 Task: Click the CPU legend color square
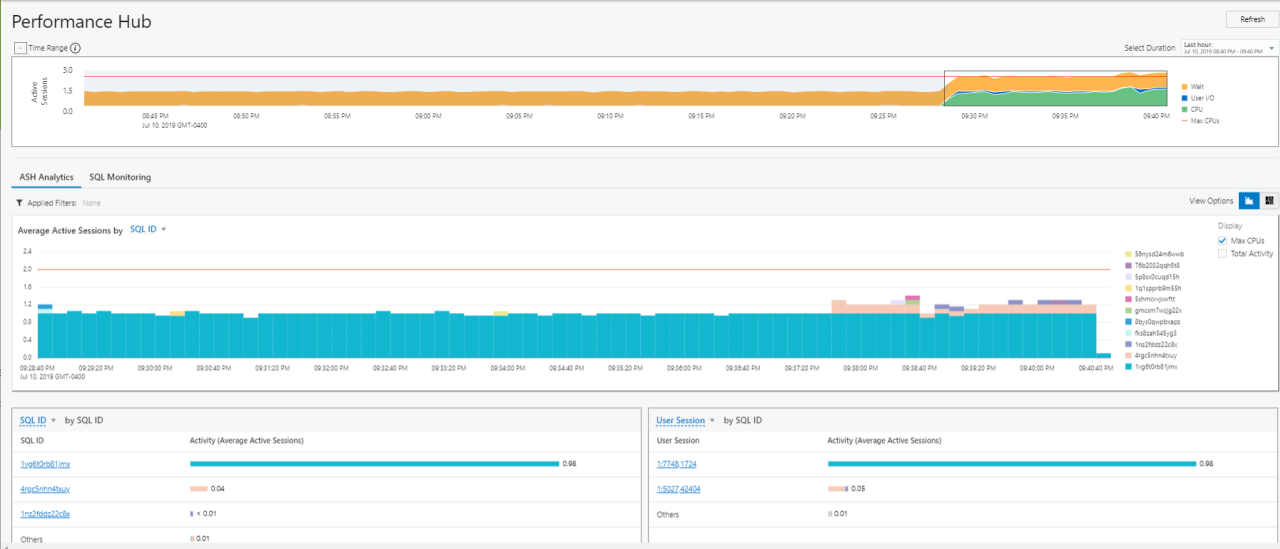[1185, 109]
